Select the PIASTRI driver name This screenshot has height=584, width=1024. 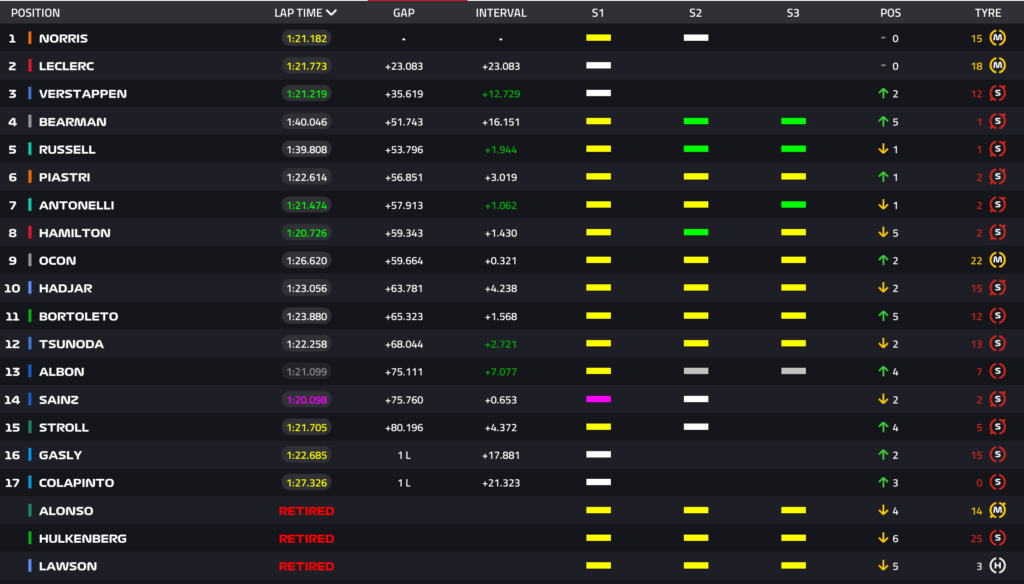[63, 177]
